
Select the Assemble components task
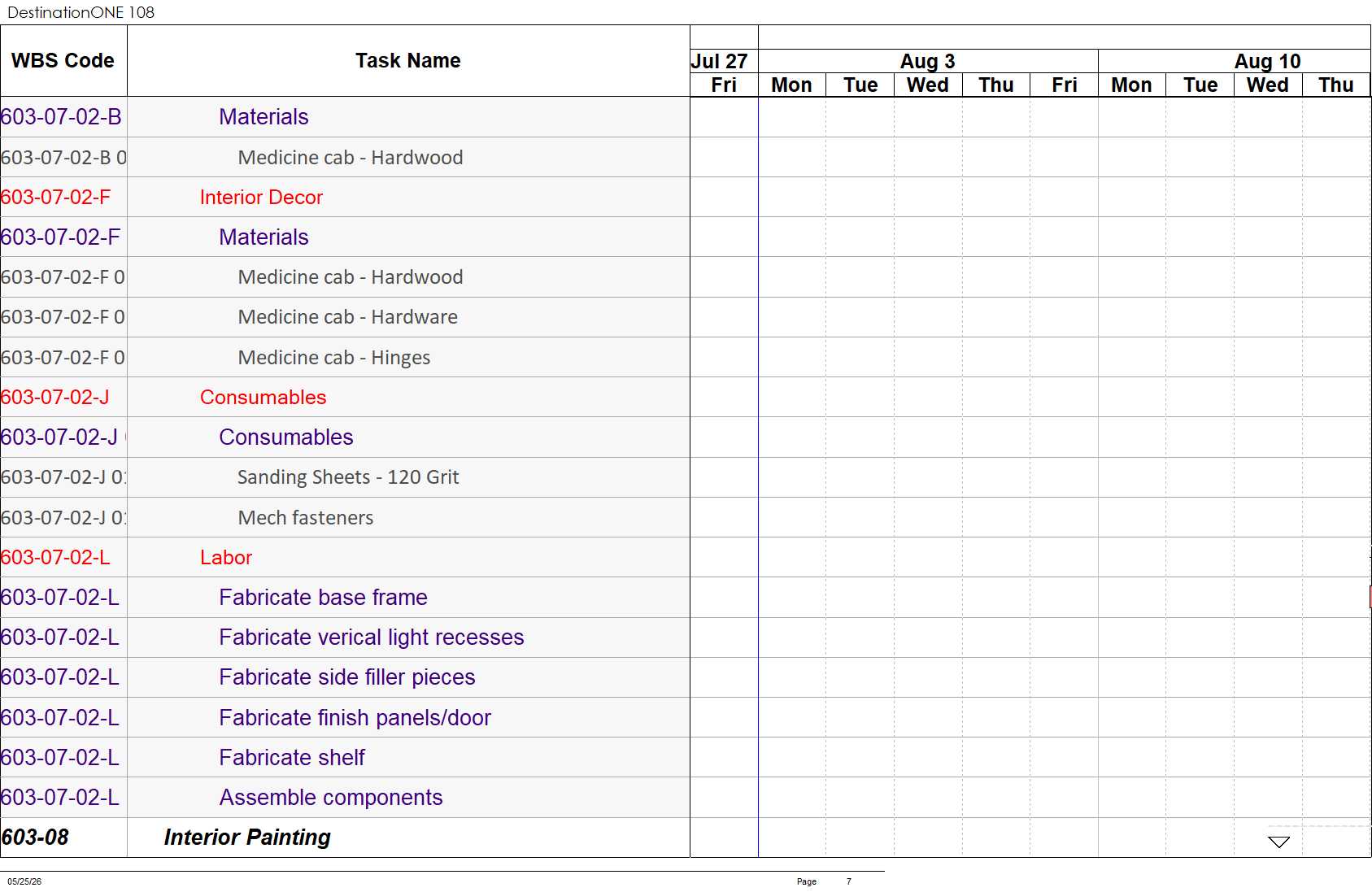pos(330,798)
